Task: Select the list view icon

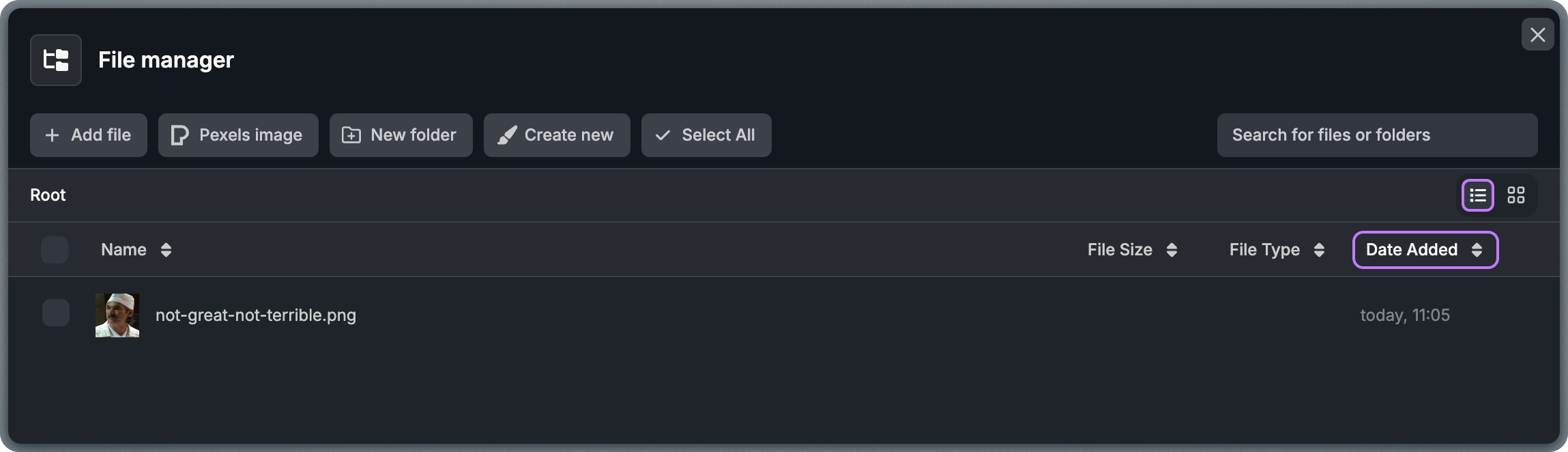Action: (x=1478, y=196)
